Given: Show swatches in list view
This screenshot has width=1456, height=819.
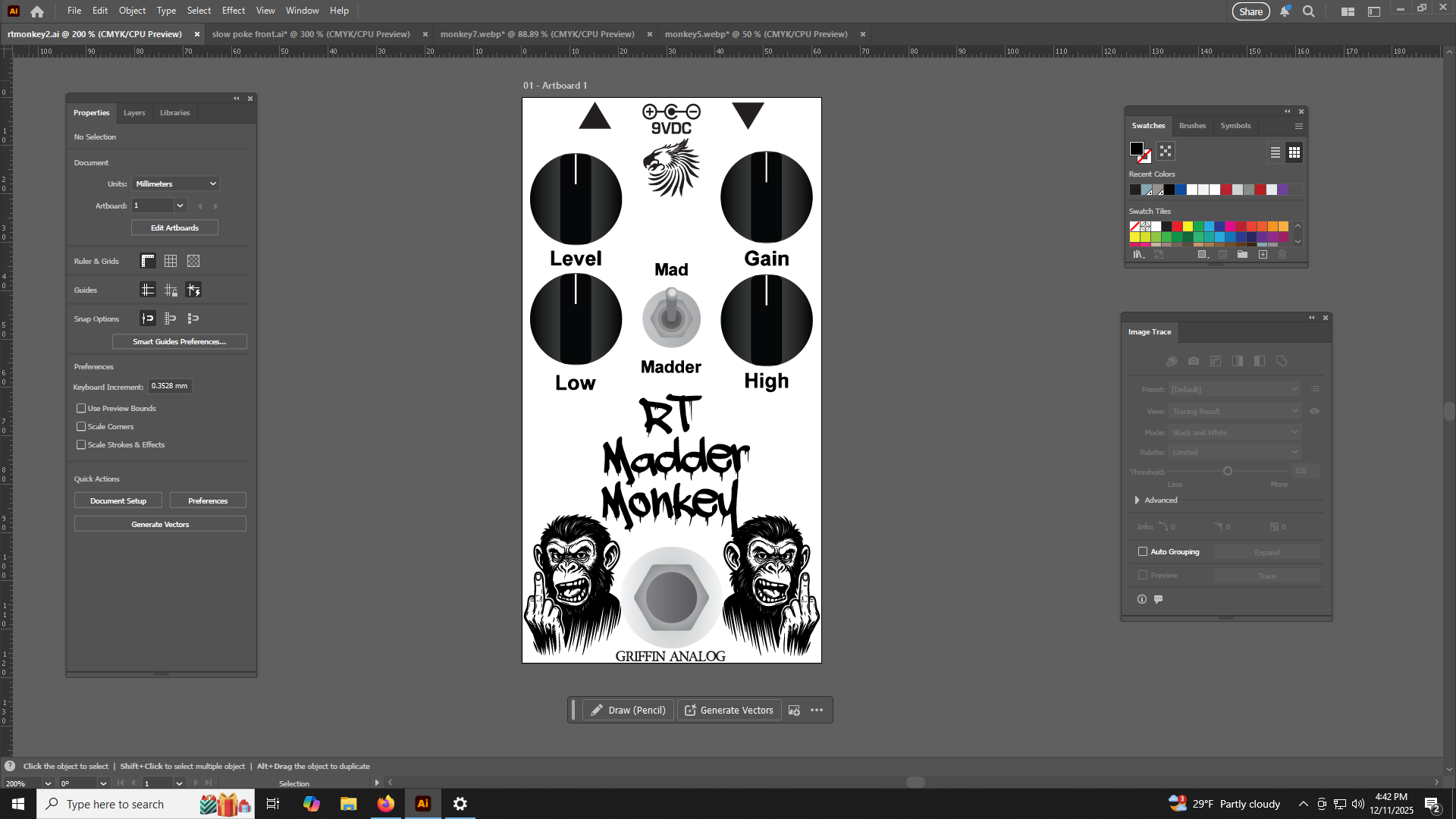Looking at the screenshot, I should 1276,152.
